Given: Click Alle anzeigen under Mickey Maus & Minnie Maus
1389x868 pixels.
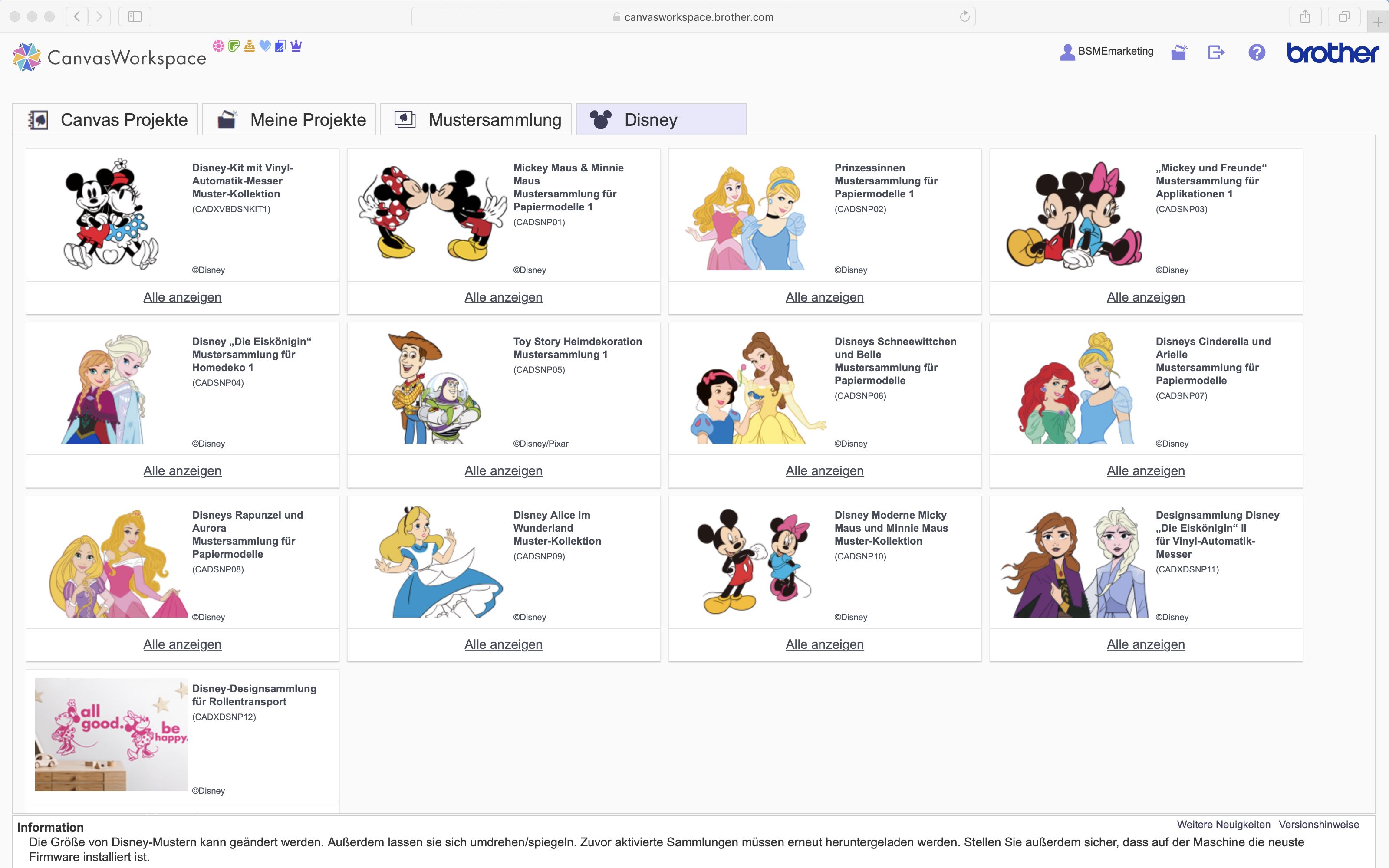Looking at the screenshot, I should tap(504, 297).
